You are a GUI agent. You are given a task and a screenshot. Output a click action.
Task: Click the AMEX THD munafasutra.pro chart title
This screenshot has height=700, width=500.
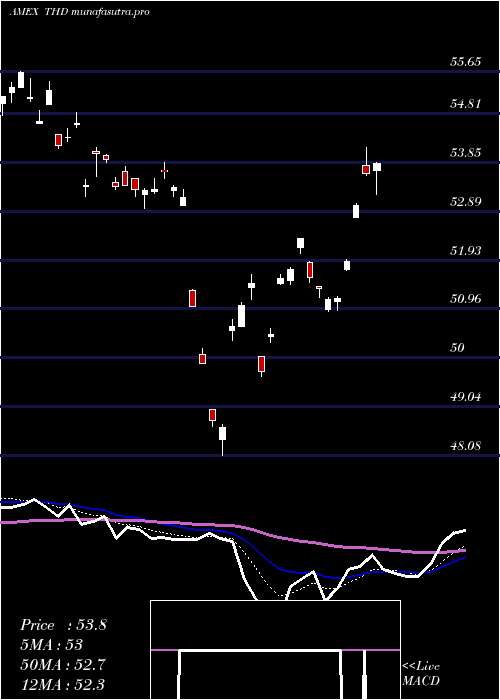pos(79,12)
